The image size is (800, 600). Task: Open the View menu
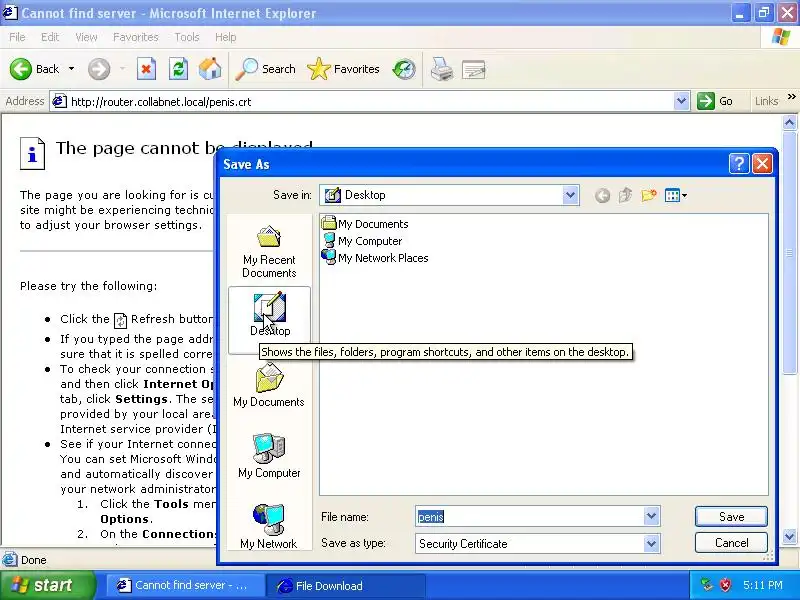[x=86, y=37]
